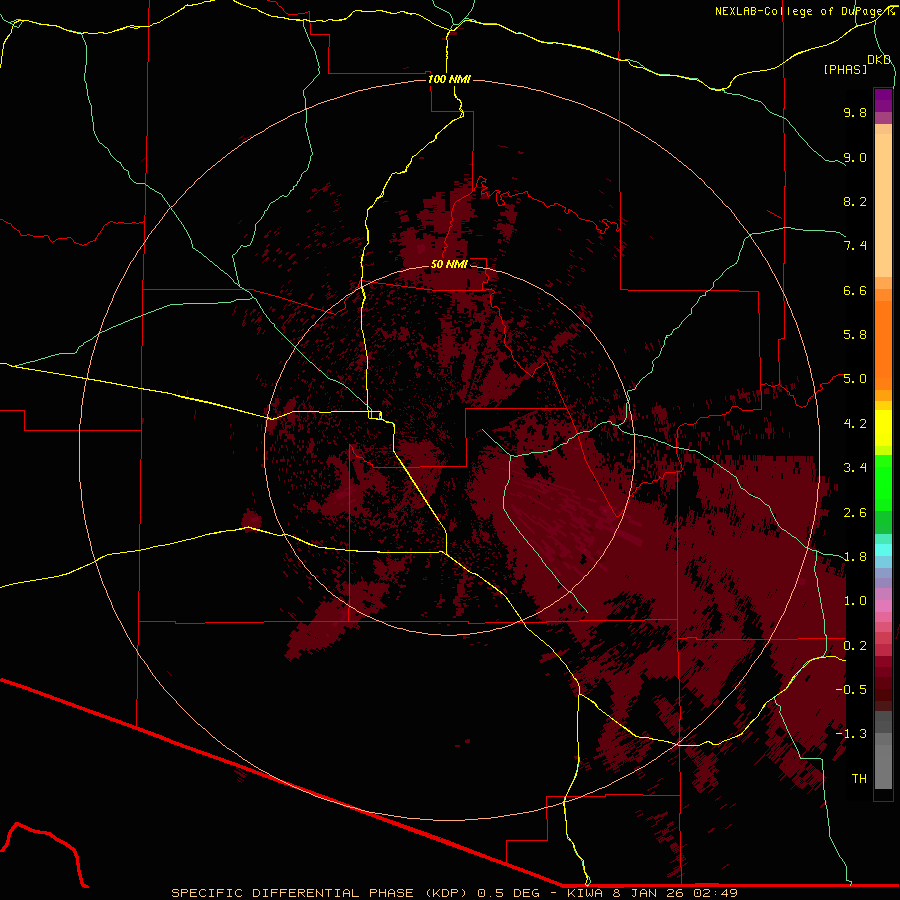Click the [PHAS] legend header label
This screenshot has height=900, width=900.
coord(845,69)
